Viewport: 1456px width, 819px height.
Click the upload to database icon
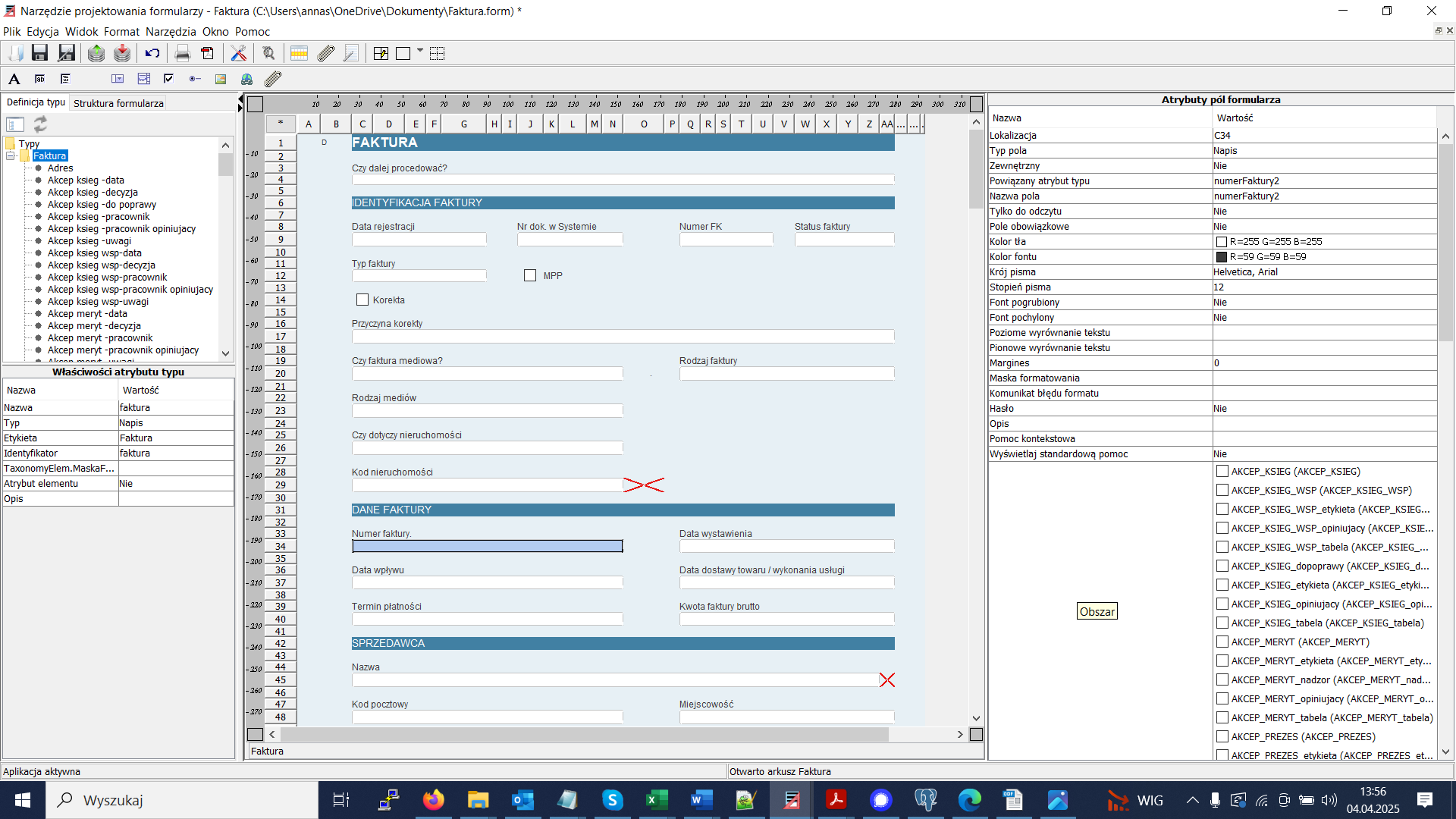[96, 53]
